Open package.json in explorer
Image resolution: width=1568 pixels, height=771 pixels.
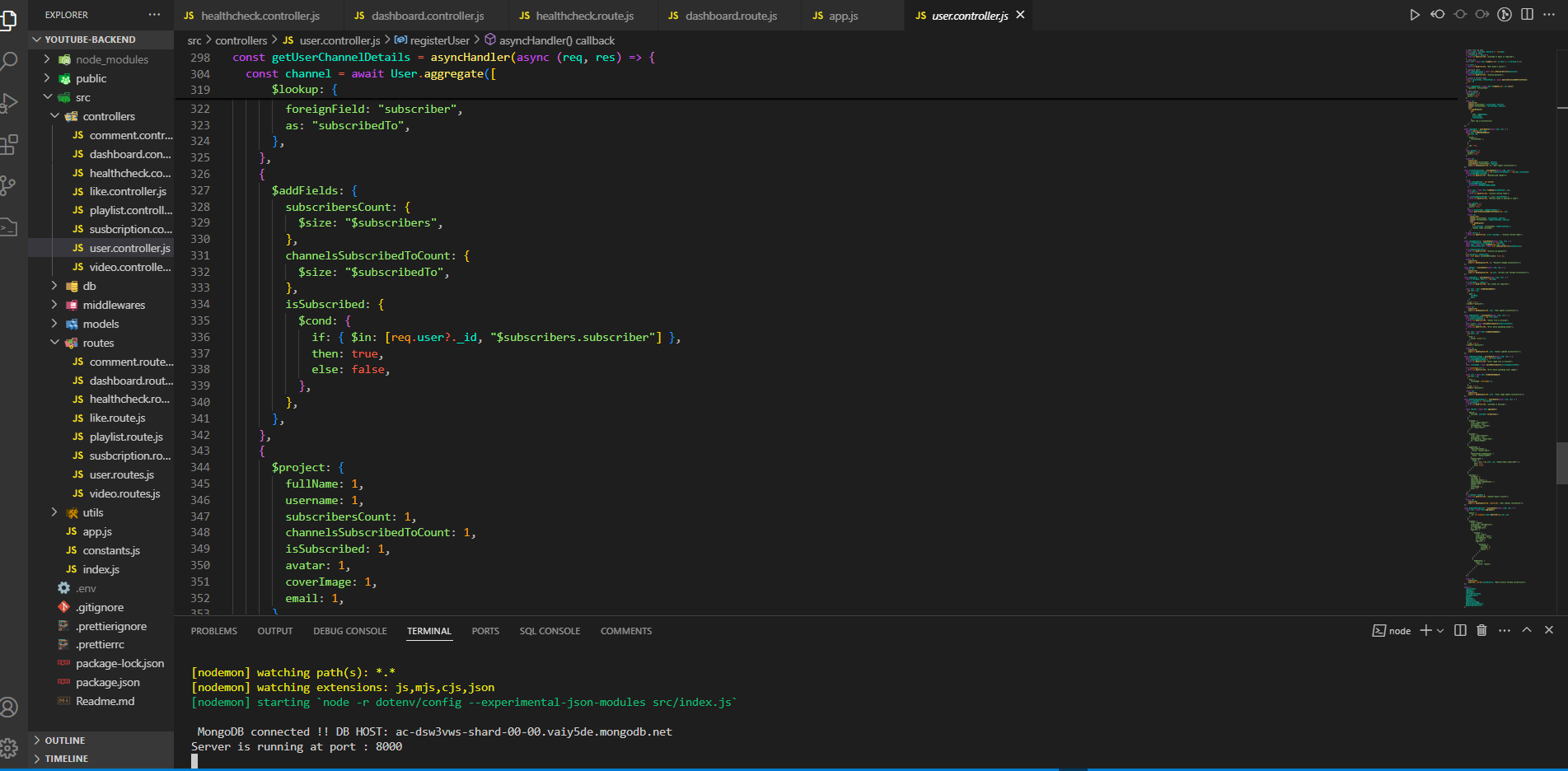point(101,682)
